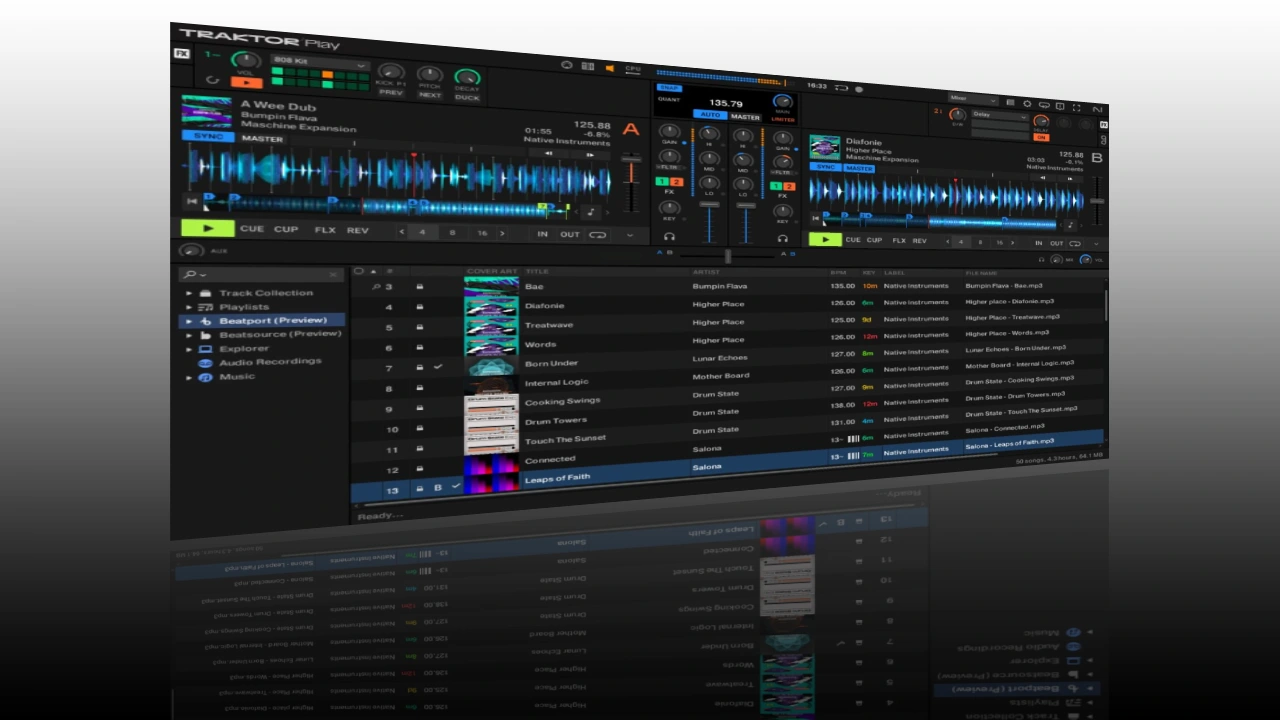Switch tempo mode from AUTO to MASTER
This screenshot has width=1280, height=720.
[x=745, y=116]
